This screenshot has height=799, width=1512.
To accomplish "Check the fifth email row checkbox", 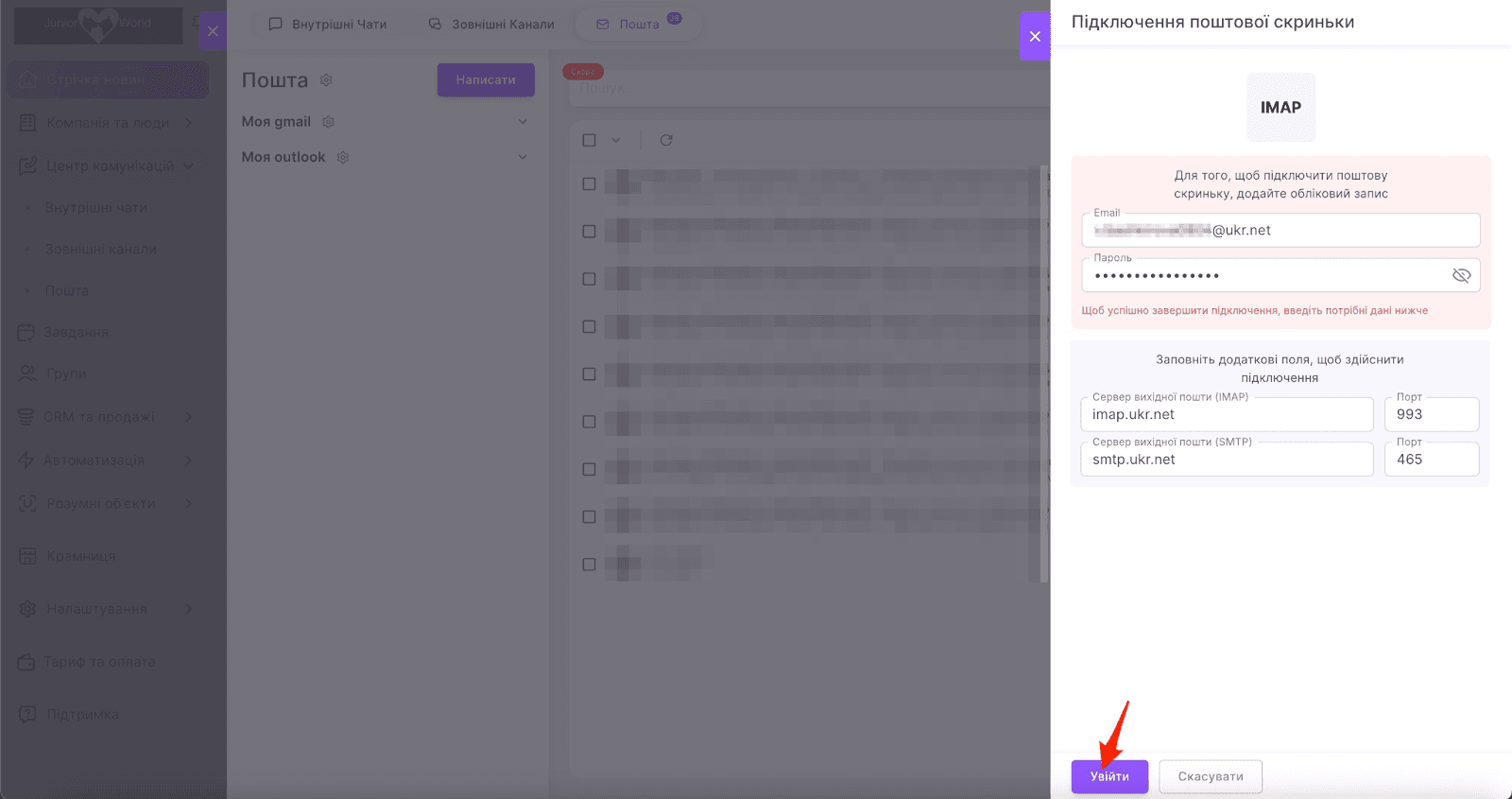I will point(589,374).
